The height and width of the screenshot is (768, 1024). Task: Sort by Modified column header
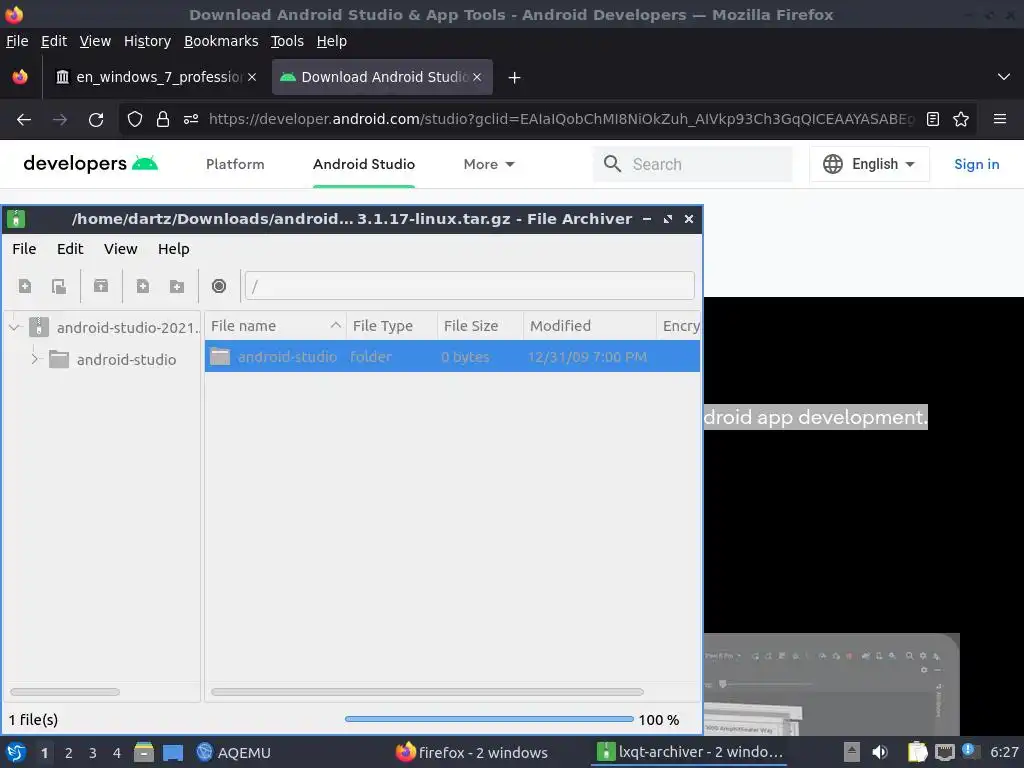590,326
